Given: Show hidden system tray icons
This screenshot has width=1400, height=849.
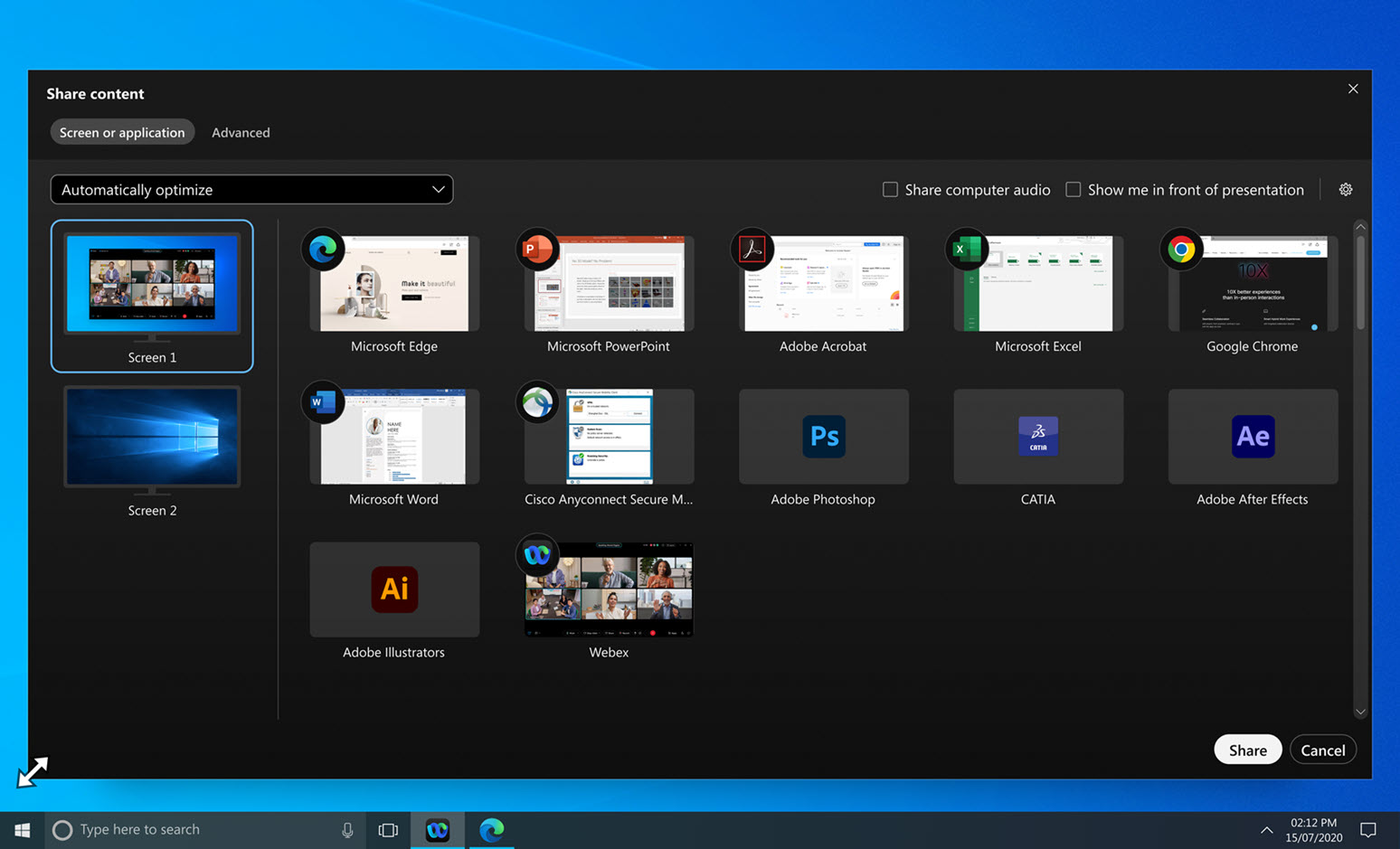Looking at the screenshot, I should [1266, 830].
